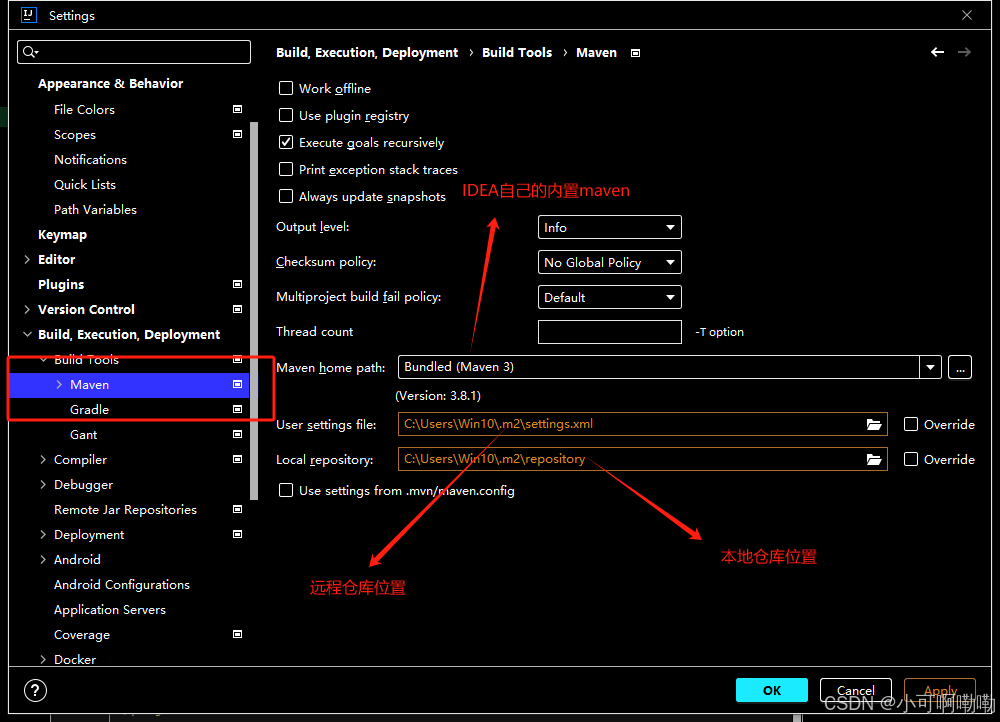
Task: Click the Cancel button
Action: tap(855, 690)
